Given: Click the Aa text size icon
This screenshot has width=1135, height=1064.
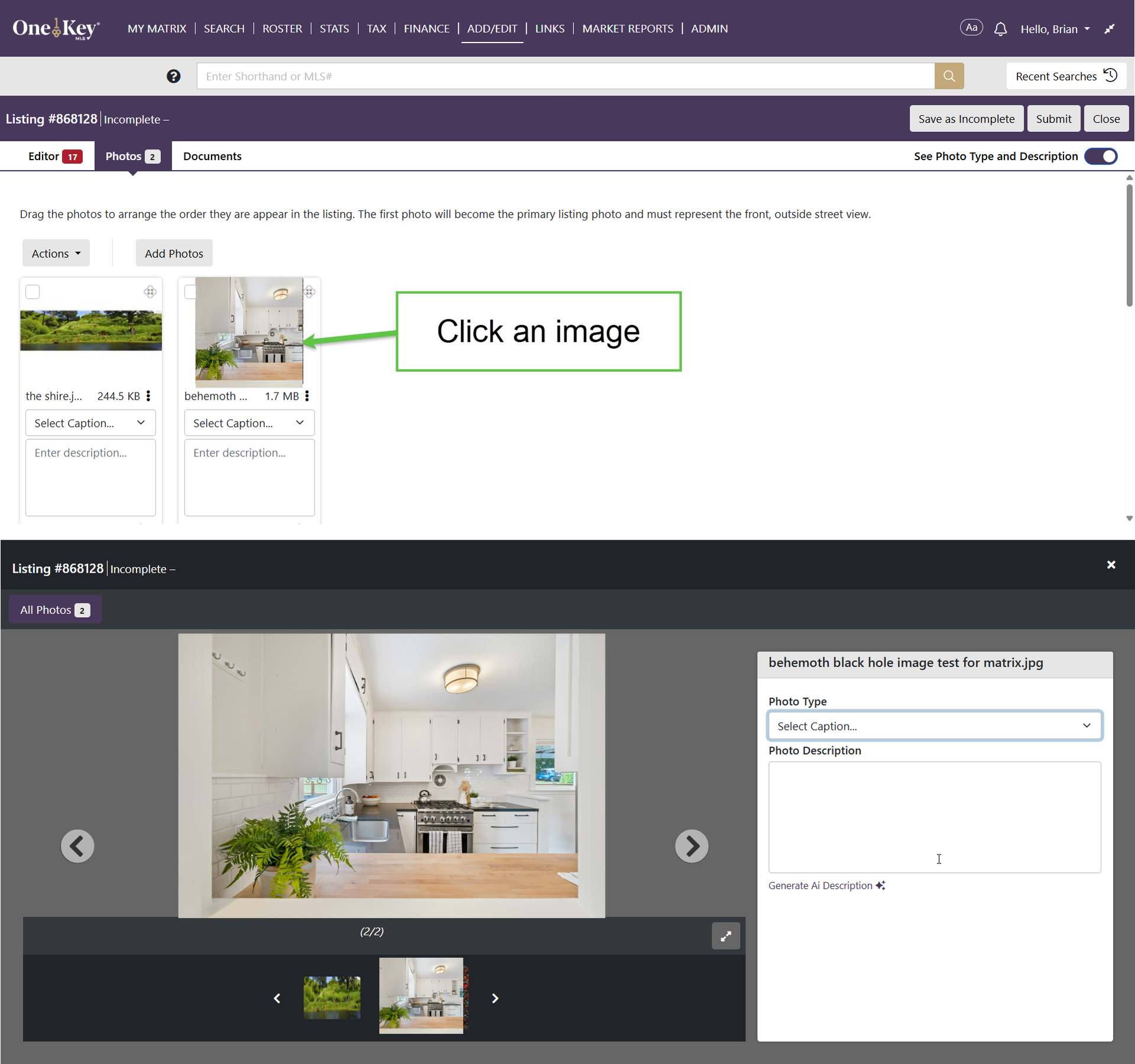Looking at the screenshot, I should (x=971, y=28).
